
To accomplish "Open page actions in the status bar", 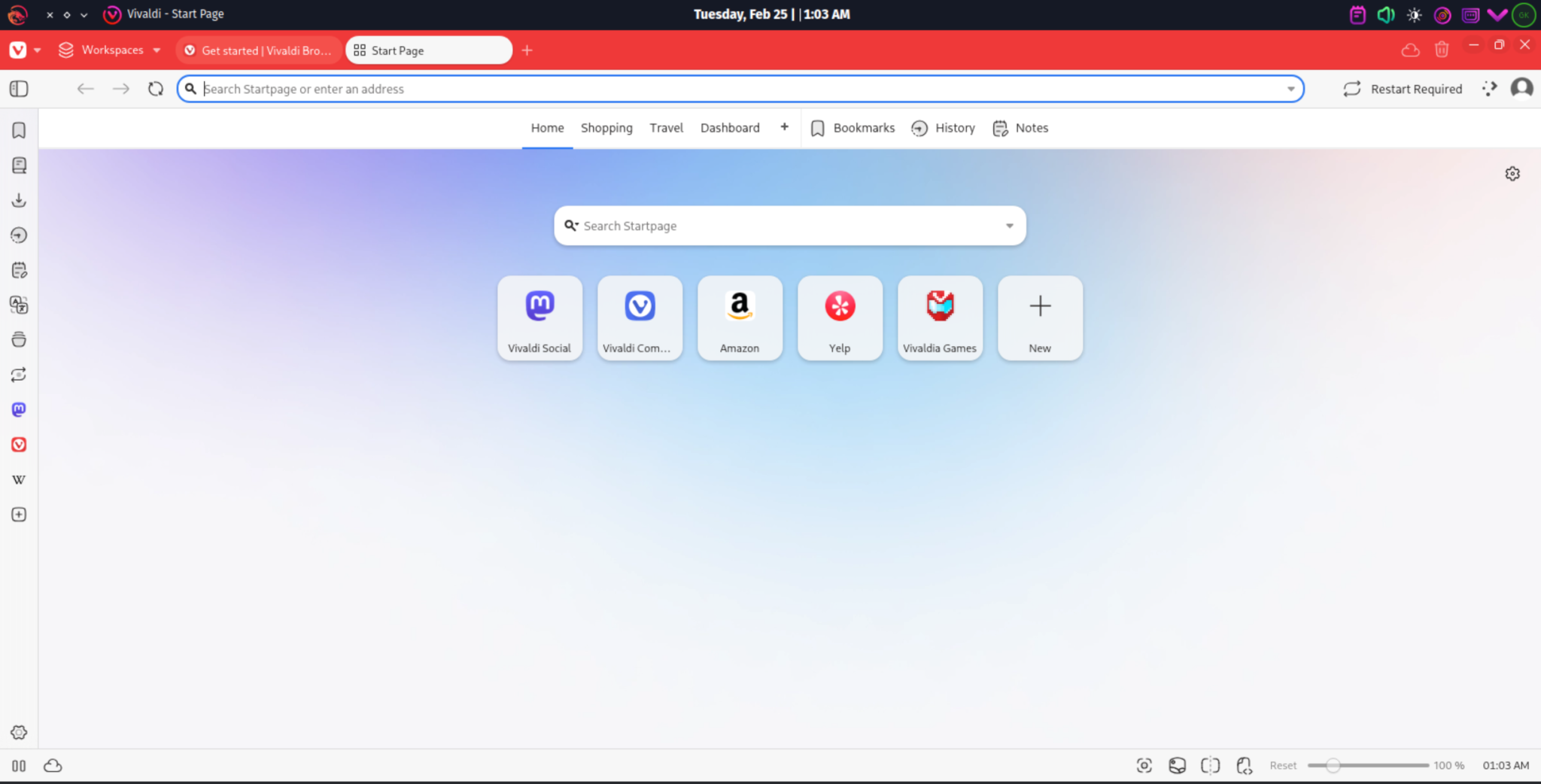I will coord(1245,765).
